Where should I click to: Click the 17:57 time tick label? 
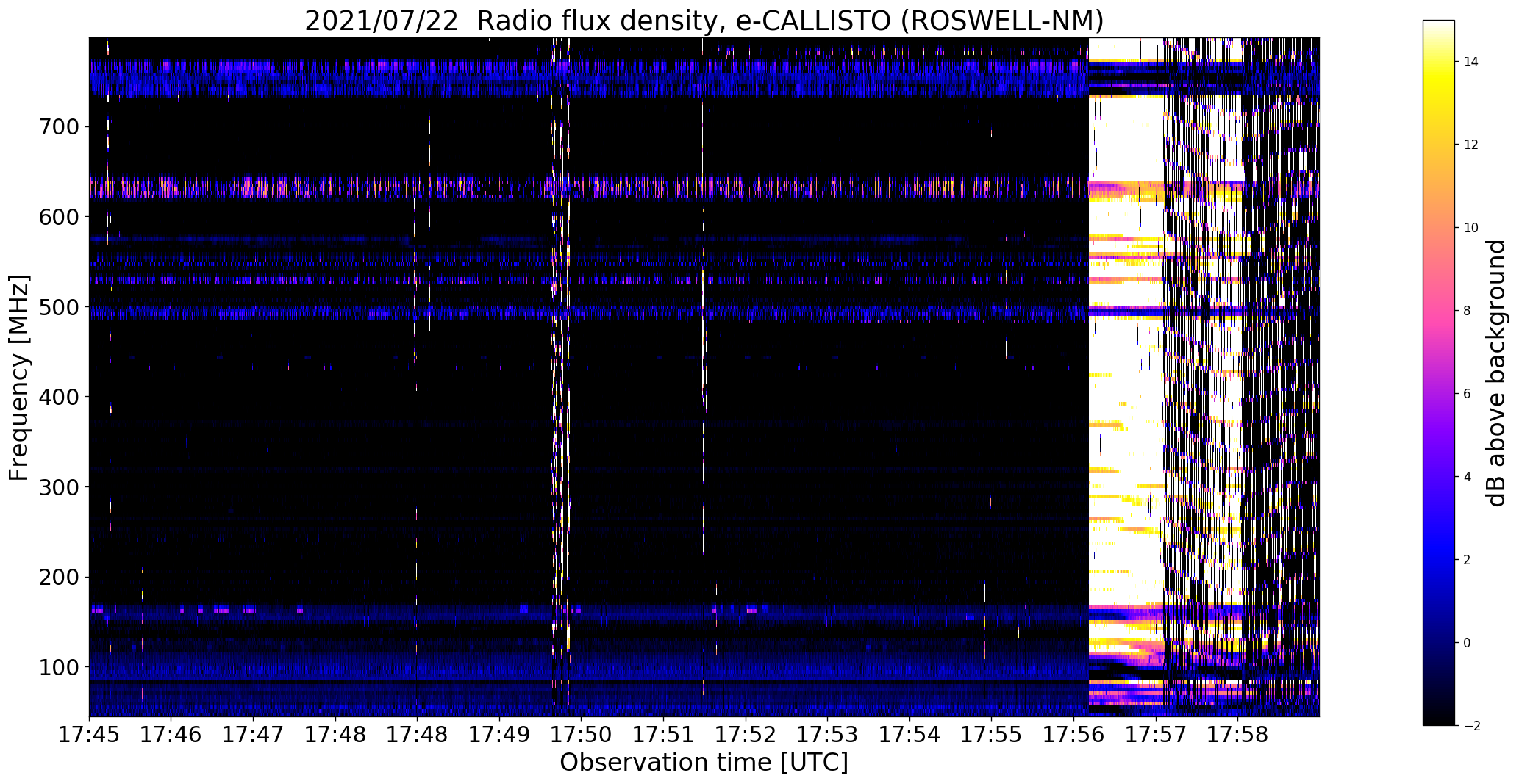click(x=1156, y=734)
